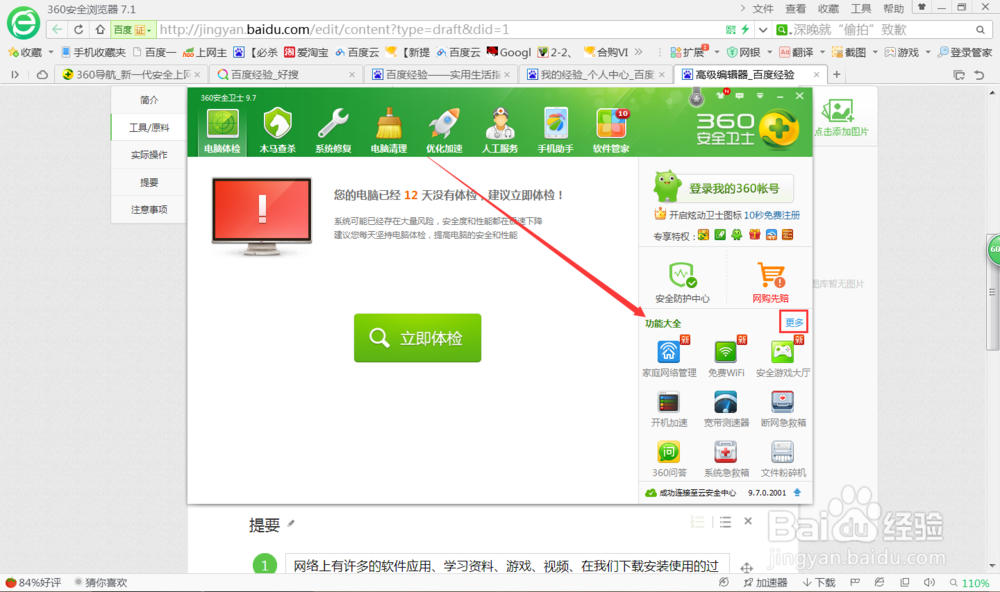Open 文件粉碎机 tool

783,459
